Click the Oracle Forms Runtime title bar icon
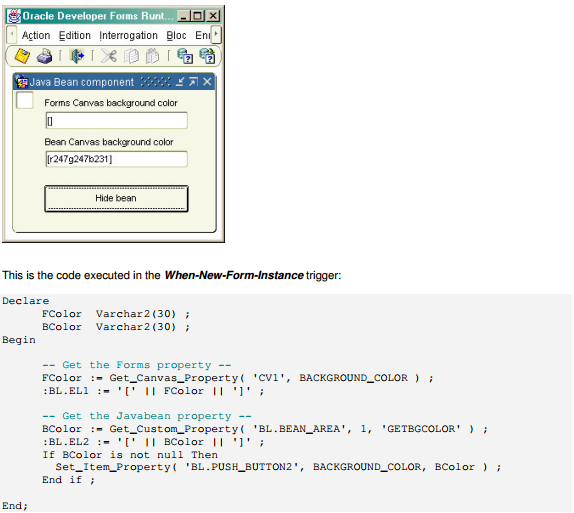The height and width of the screenshot is (513, 574). (14, 16)
